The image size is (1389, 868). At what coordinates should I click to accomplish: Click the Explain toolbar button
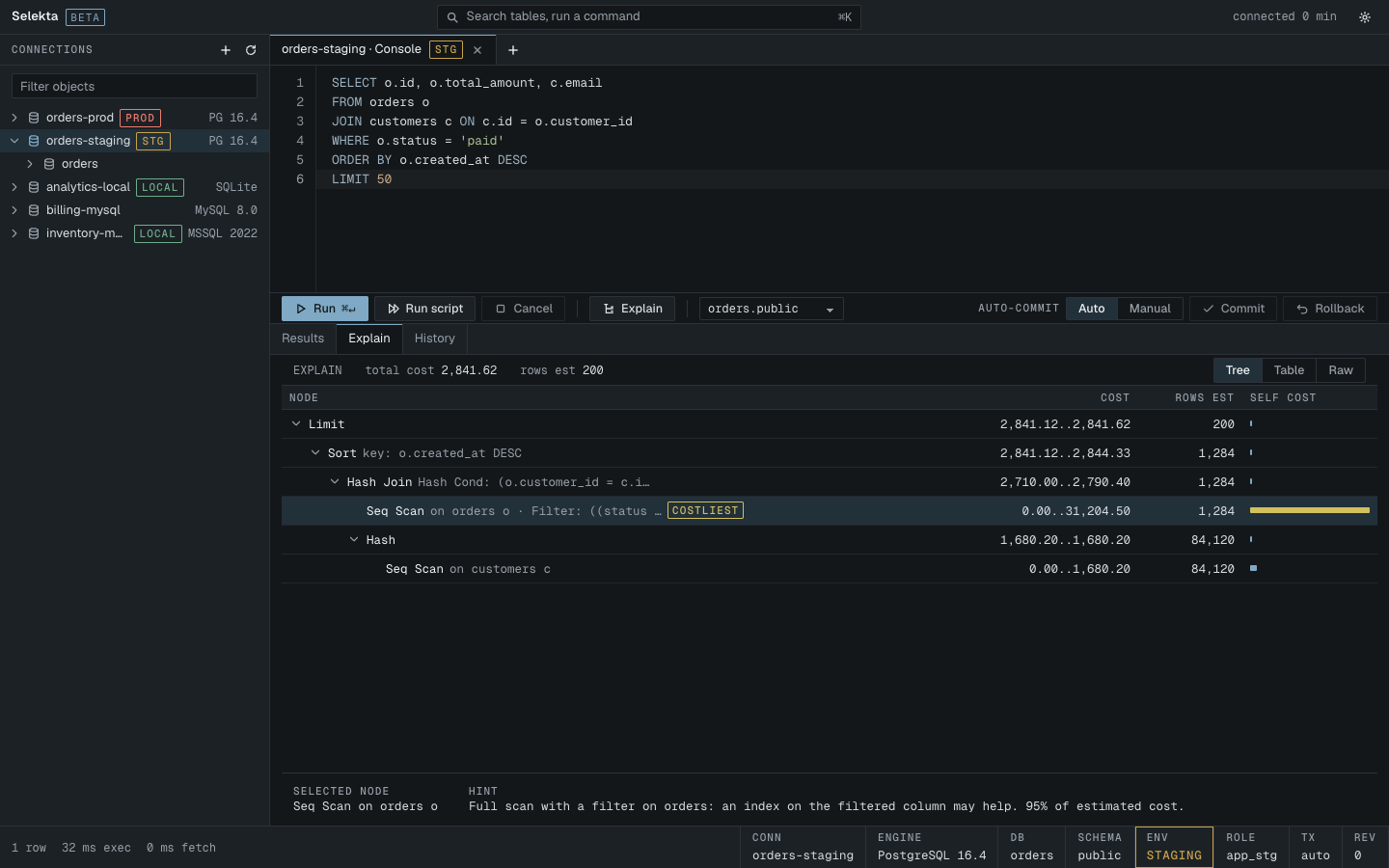[x=633, y=309]
